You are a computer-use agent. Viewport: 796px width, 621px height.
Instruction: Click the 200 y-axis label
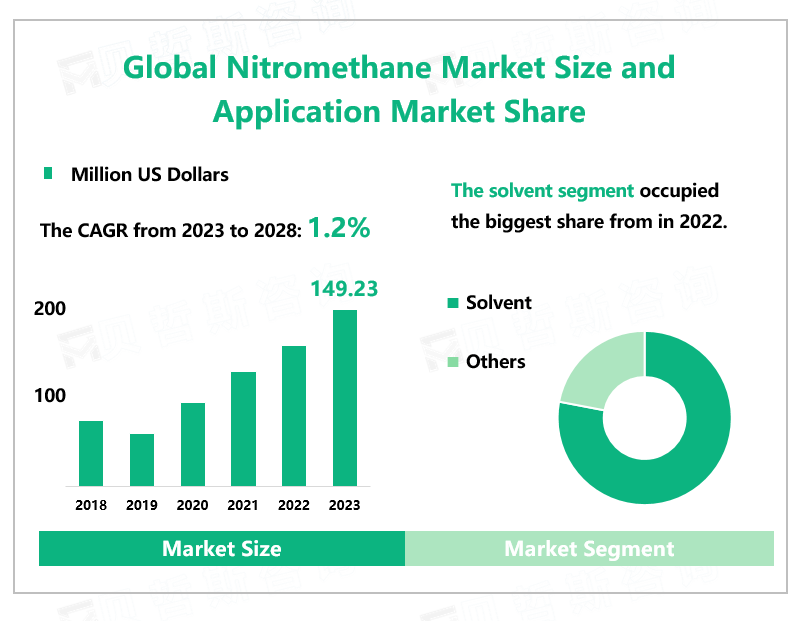(50, 308)
